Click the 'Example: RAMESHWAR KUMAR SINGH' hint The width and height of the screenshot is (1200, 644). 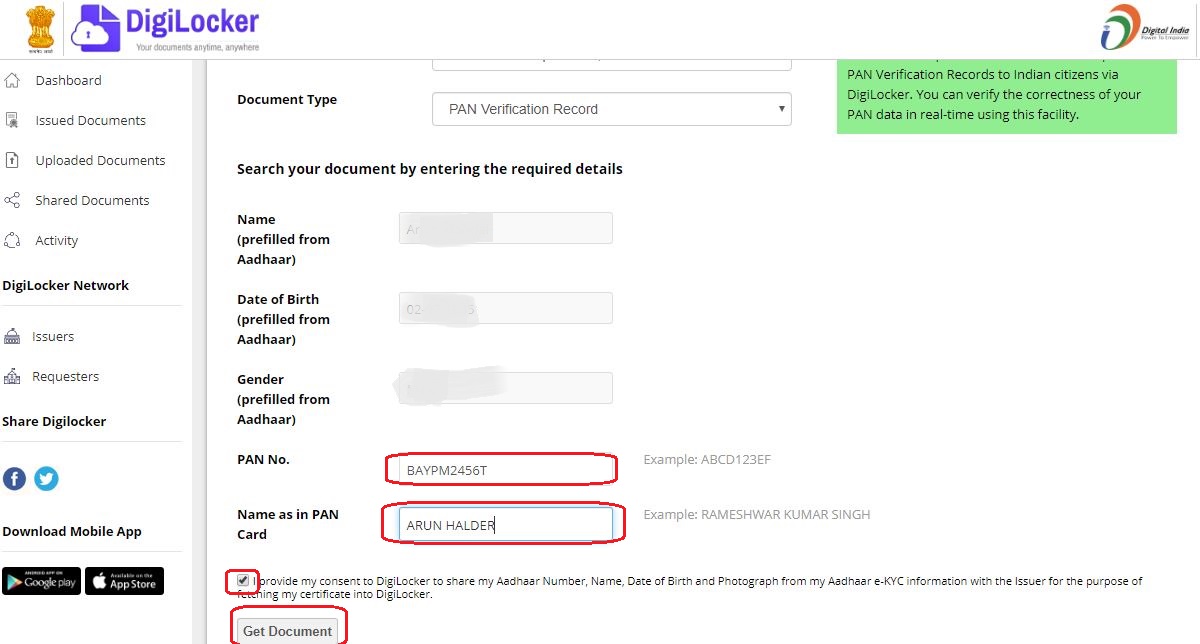pyautogui.click(x=757, y=514)
